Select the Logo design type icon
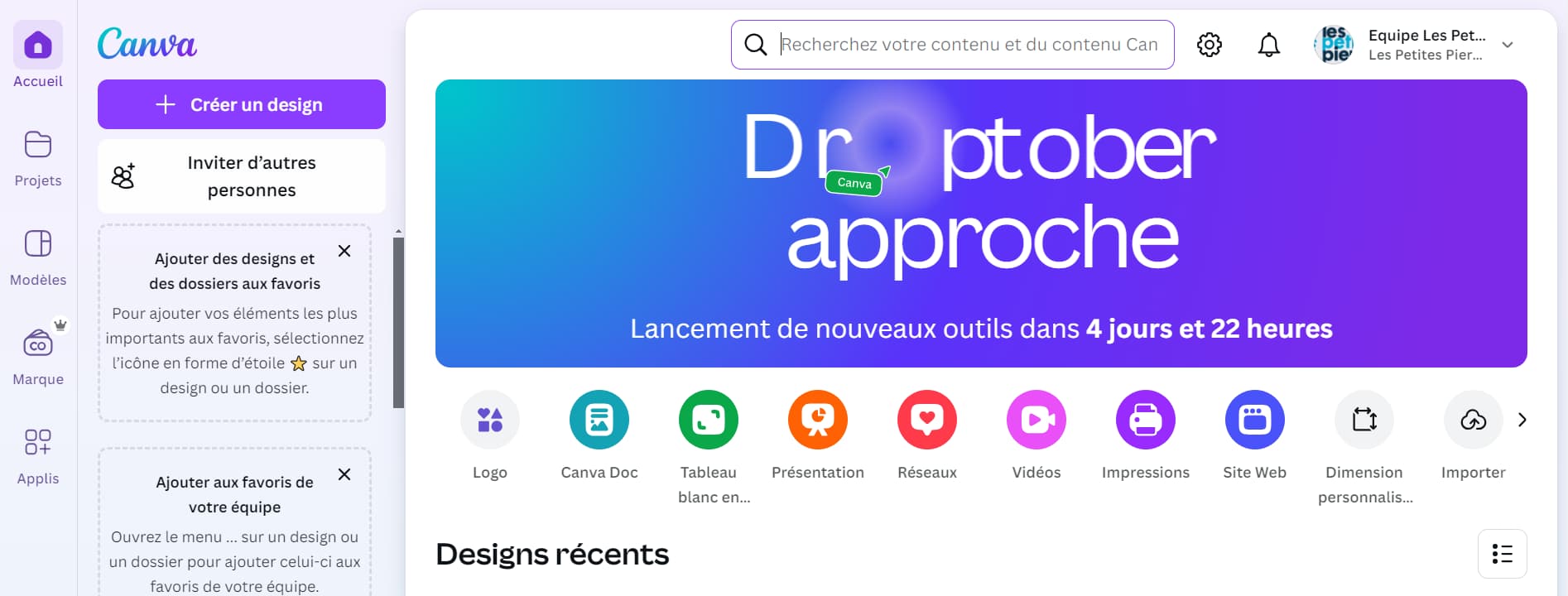 tap(490, 420)
